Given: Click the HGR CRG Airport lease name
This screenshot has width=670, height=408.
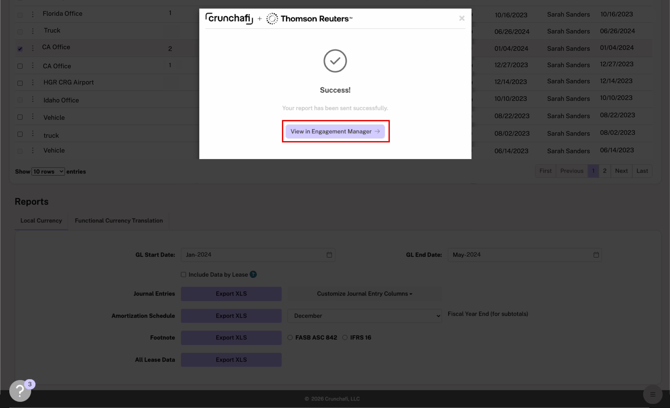Looking at the screenshot, I should coord(68,82).
